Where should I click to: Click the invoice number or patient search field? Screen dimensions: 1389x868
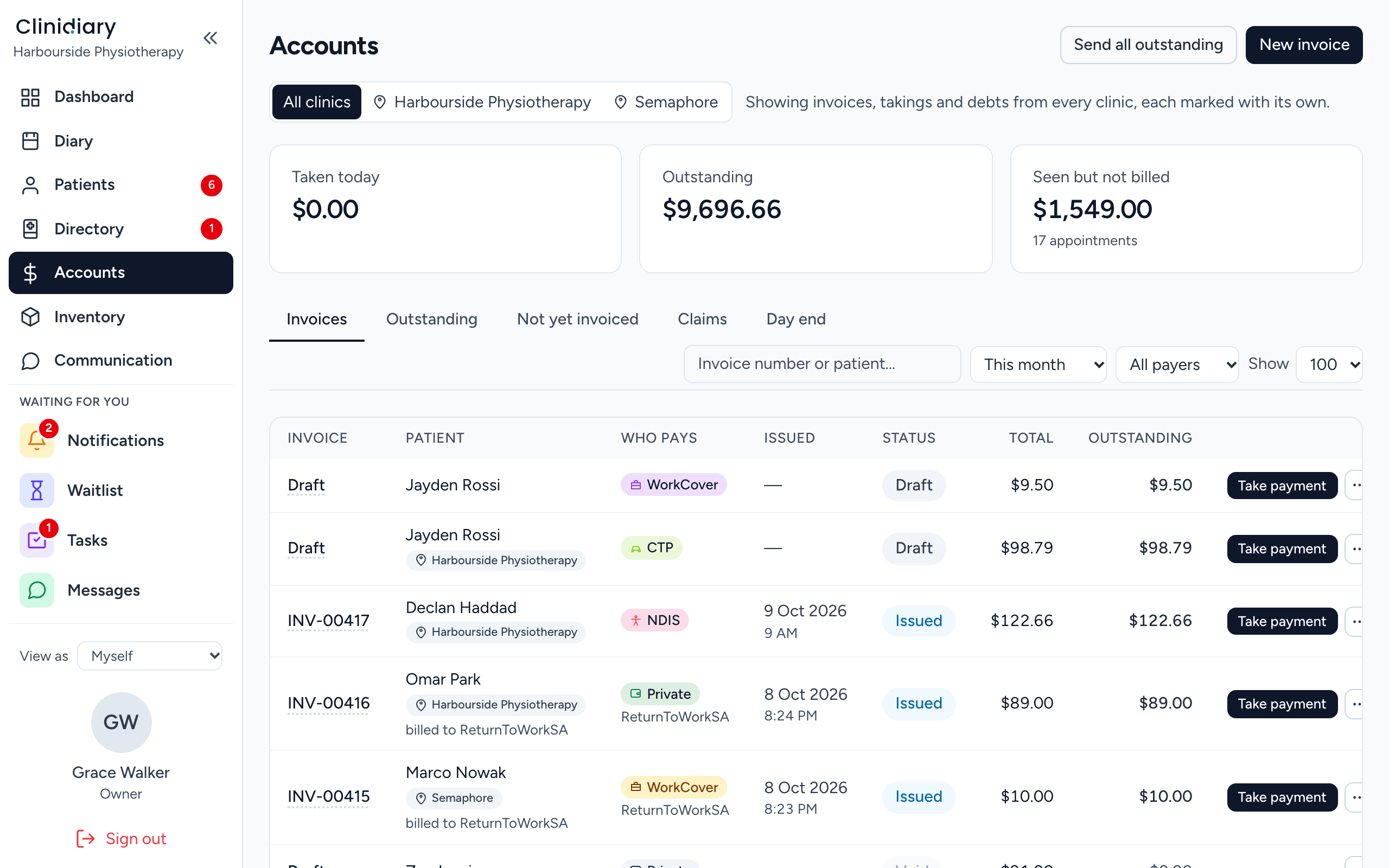(822, 364)
